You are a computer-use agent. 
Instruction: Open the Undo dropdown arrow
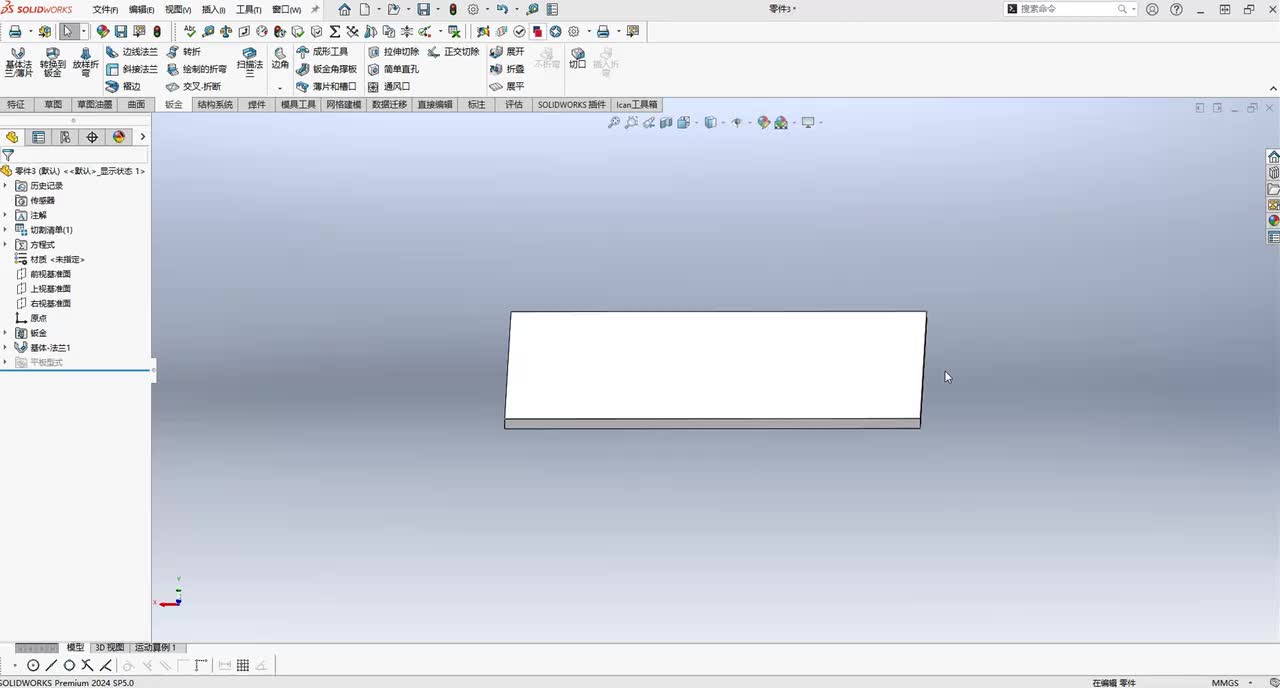point(517,9)
